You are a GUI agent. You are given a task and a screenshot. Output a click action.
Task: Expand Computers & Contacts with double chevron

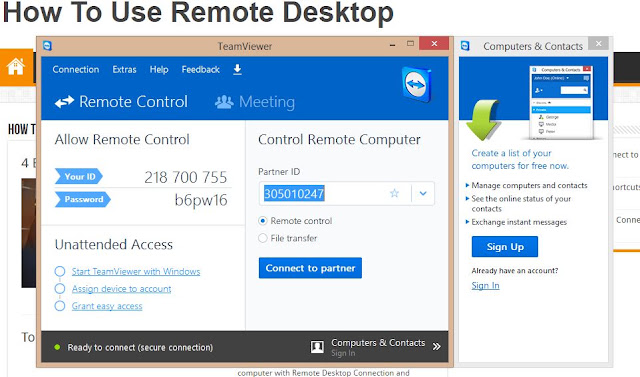coord(437,346)
